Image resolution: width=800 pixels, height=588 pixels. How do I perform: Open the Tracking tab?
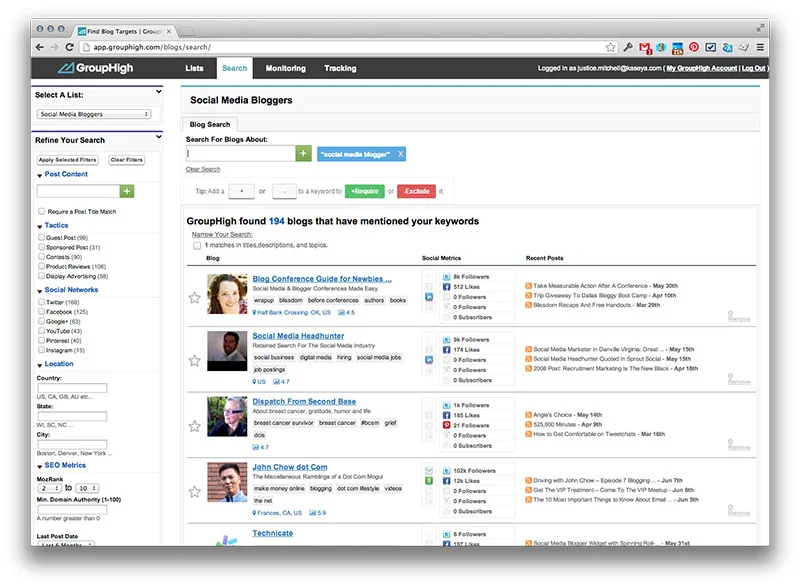pyautogui.click(x=340, y=68)
